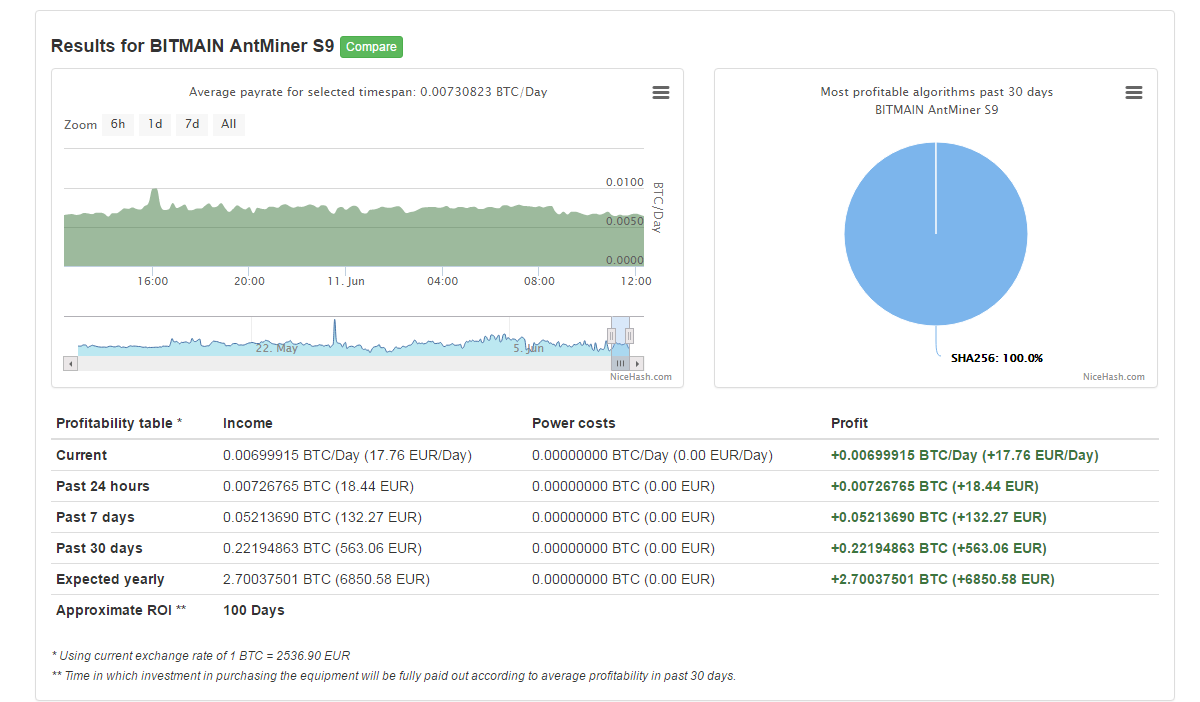This screenshot has height=702, width=1200.
Task: Click income '0.22194863 BTC (563.06 EUR)'
Action: point(322,548)
